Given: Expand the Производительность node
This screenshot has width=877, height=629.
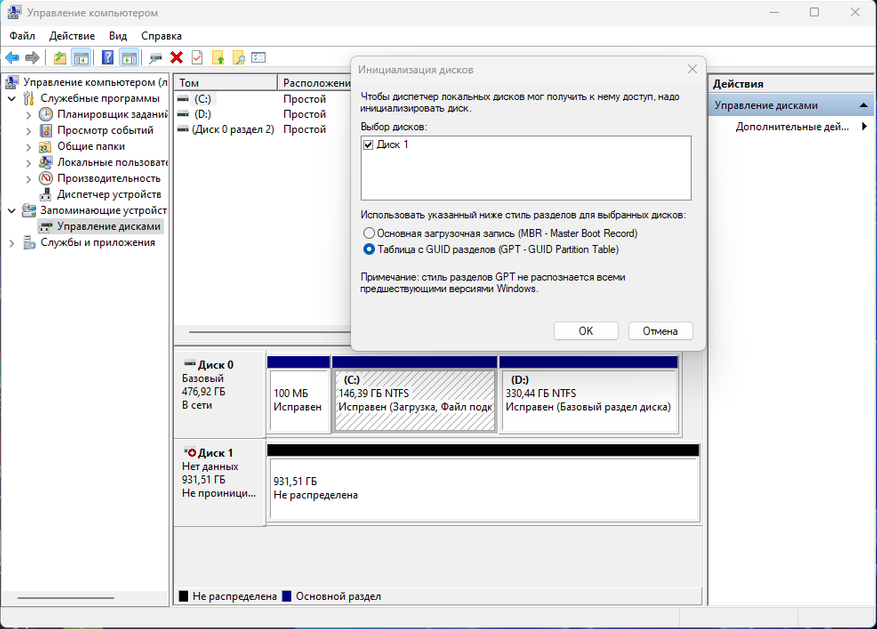Looking at the screenshot, I should [29, 178].
